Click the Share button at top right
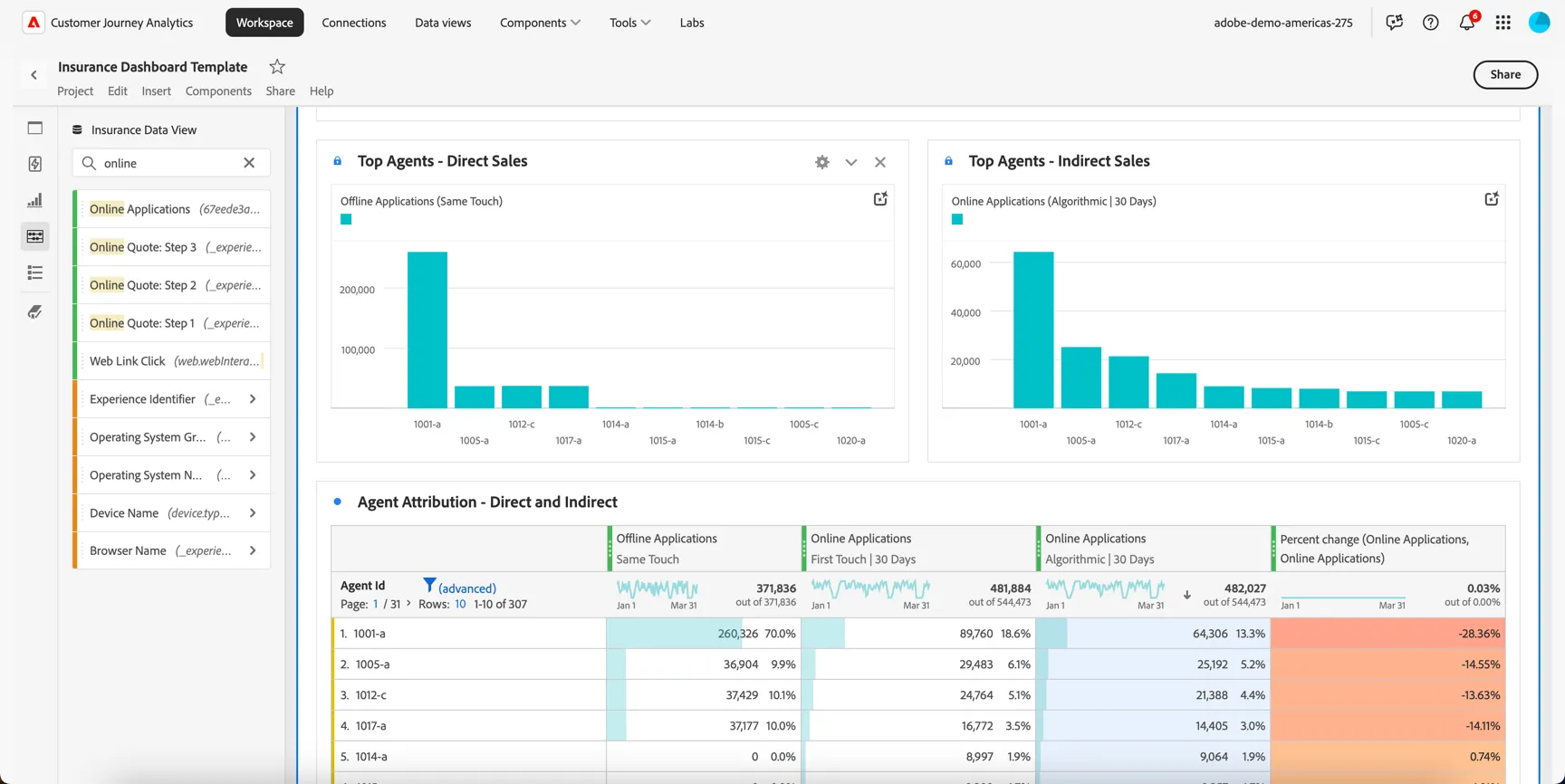Screen dimensions: 1565x784 [1505, 74]
